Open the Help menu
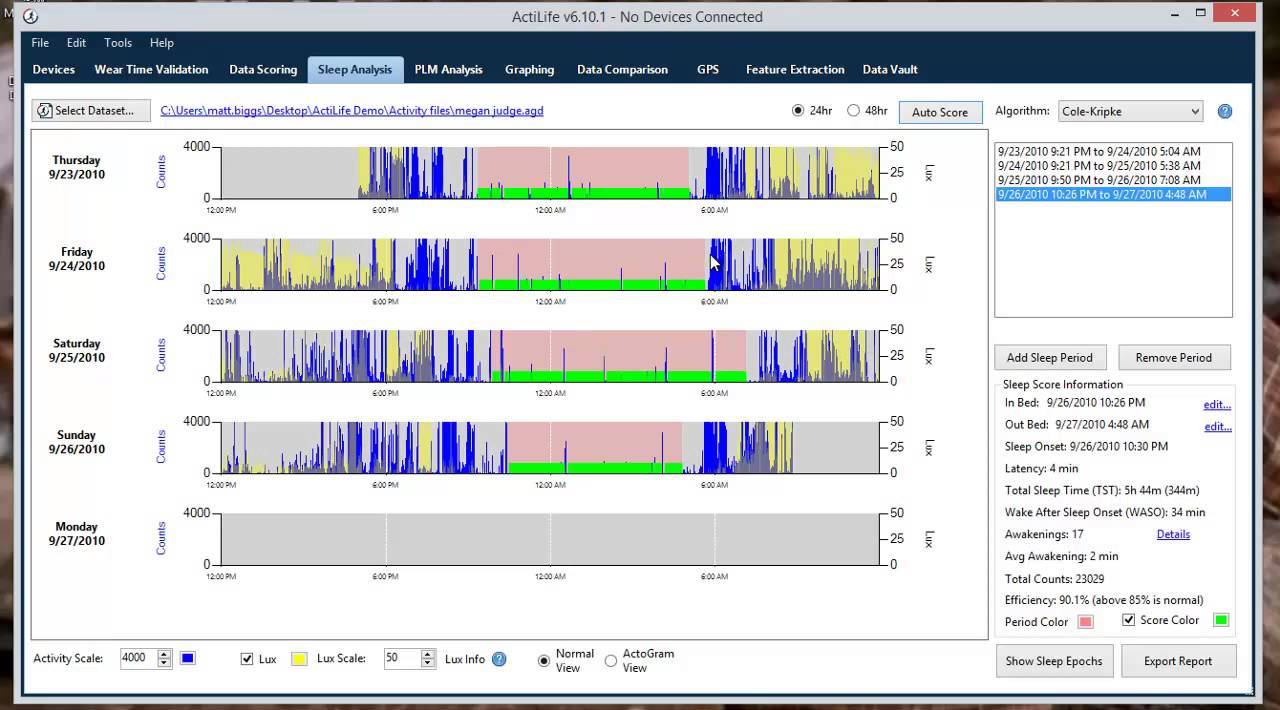Screen dimensions: 1280x710 (162, 43)
